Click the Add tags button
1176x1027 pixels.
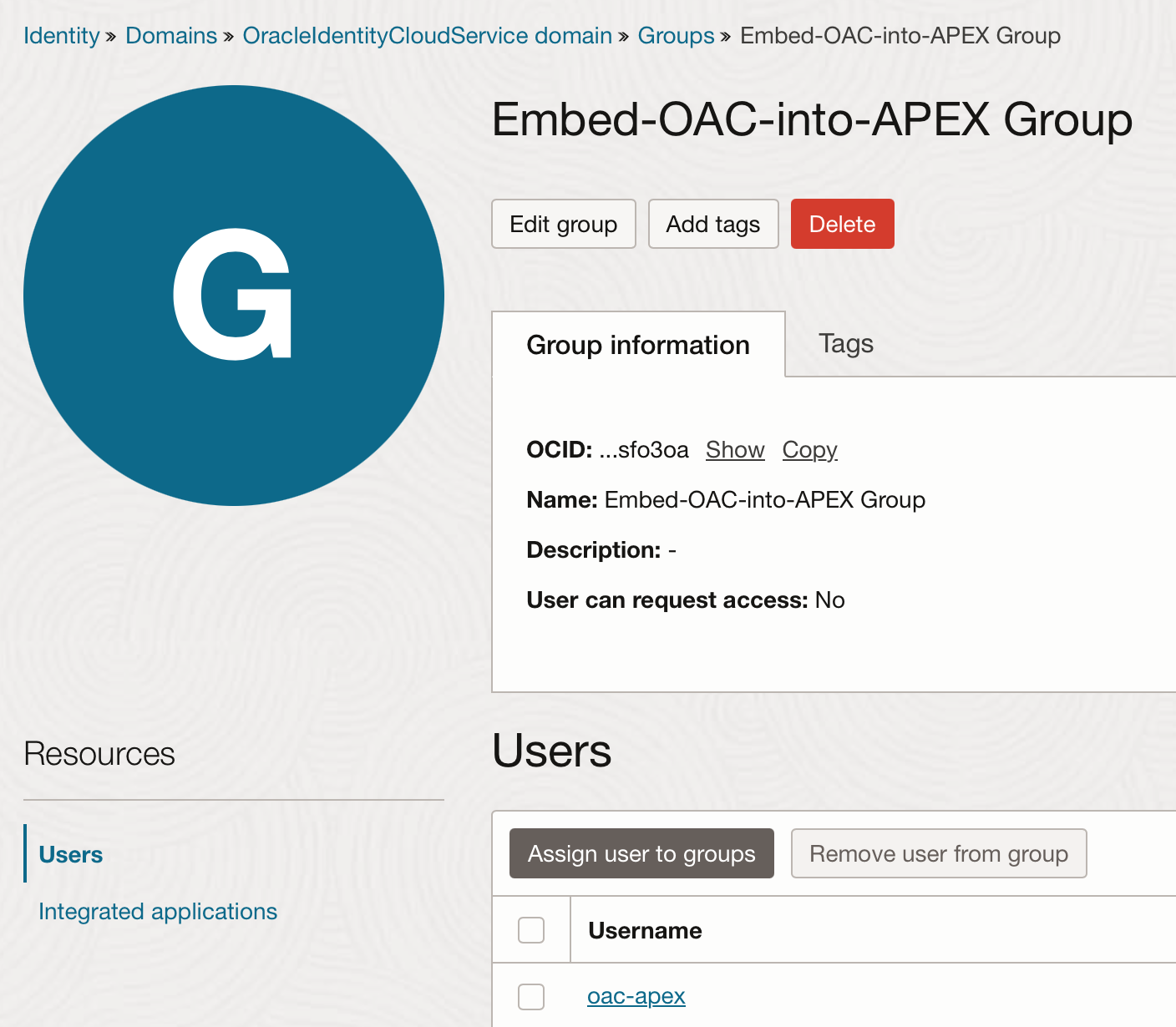pos(713,224)
